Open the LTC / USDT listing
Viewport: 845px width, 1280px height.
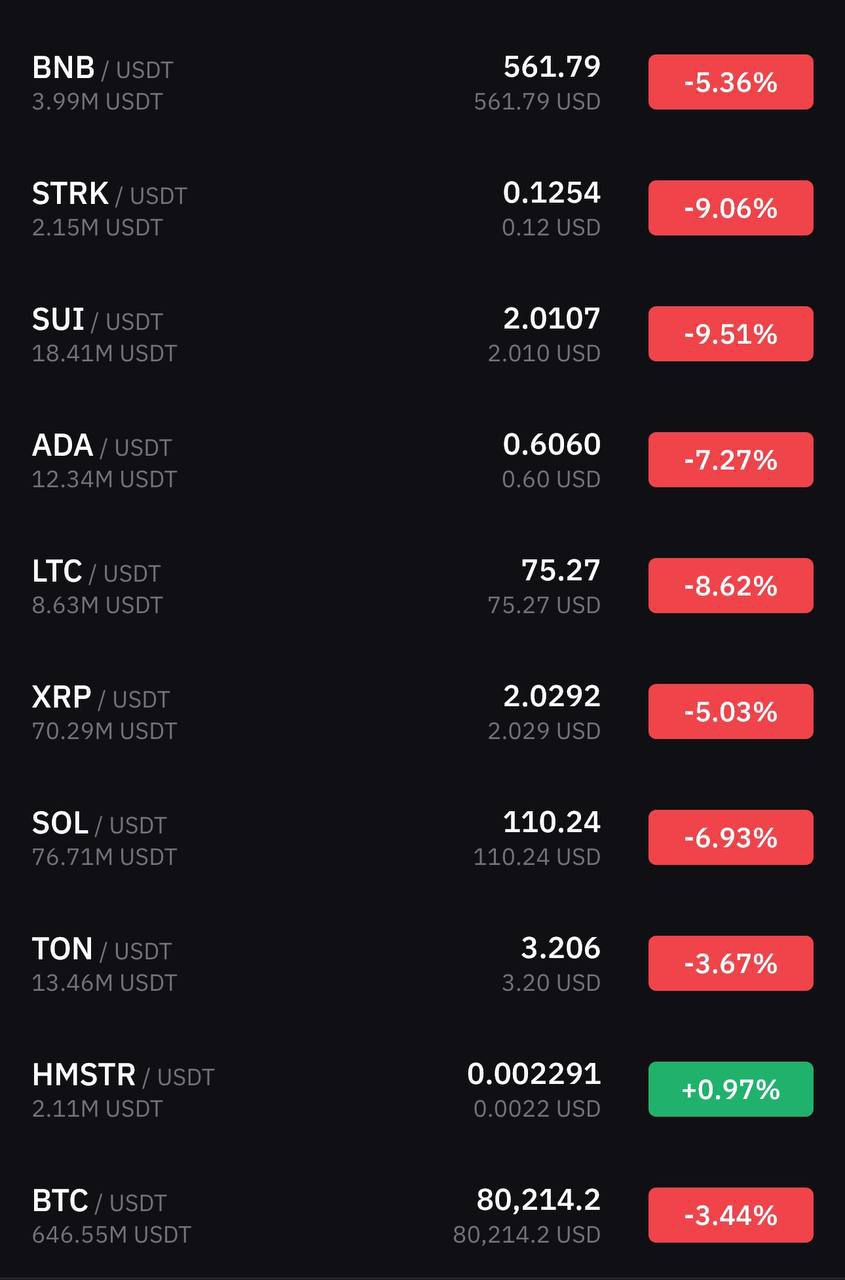click(422, 587)
